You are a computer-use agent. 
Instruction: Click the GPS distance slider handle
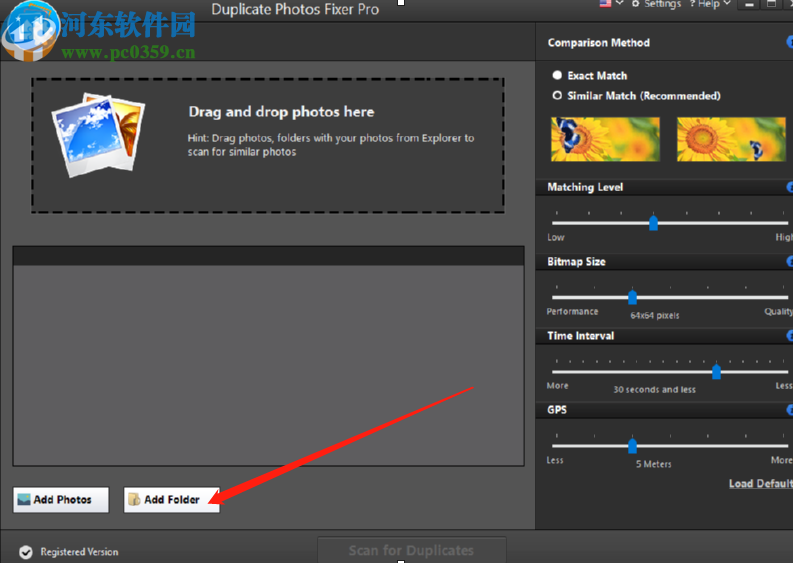coord(632,446)
